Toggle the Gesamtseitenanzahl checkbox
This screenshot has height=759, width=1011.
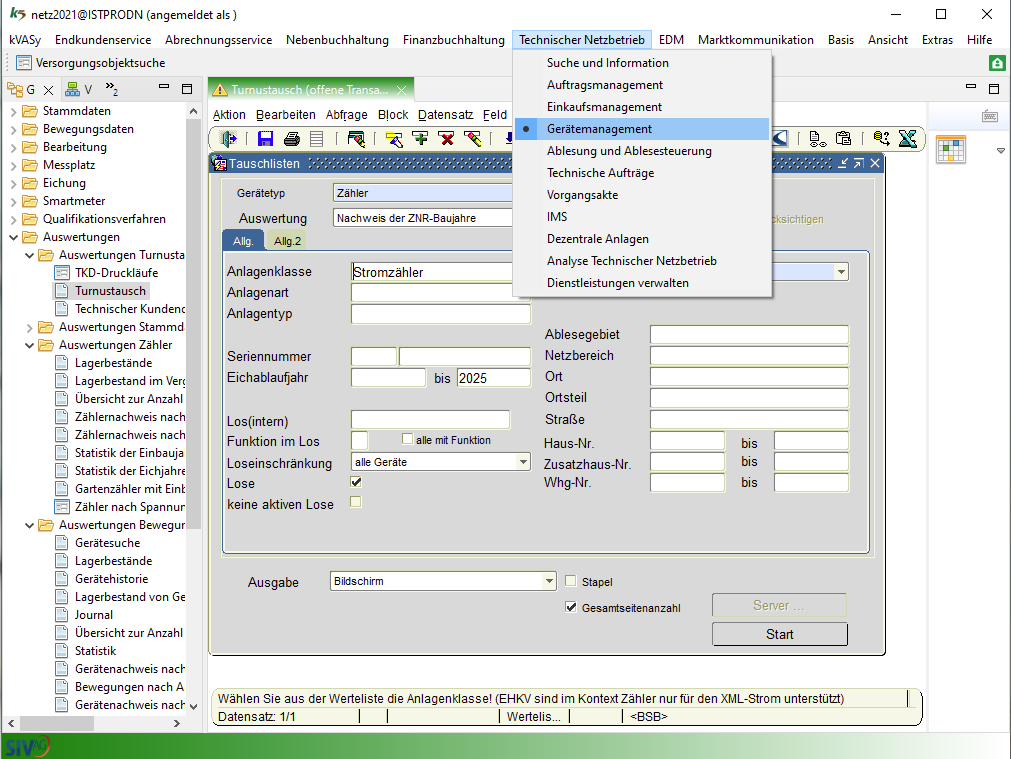(x=571, y=607)
